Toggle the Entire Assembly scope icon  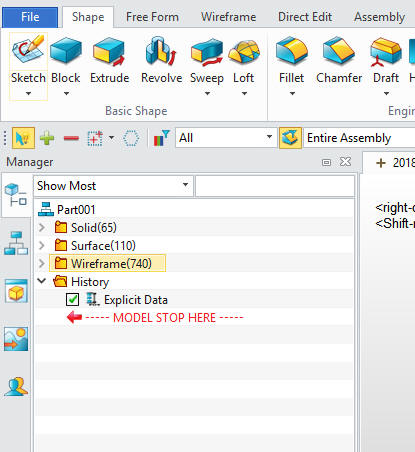tap(290, 138)
